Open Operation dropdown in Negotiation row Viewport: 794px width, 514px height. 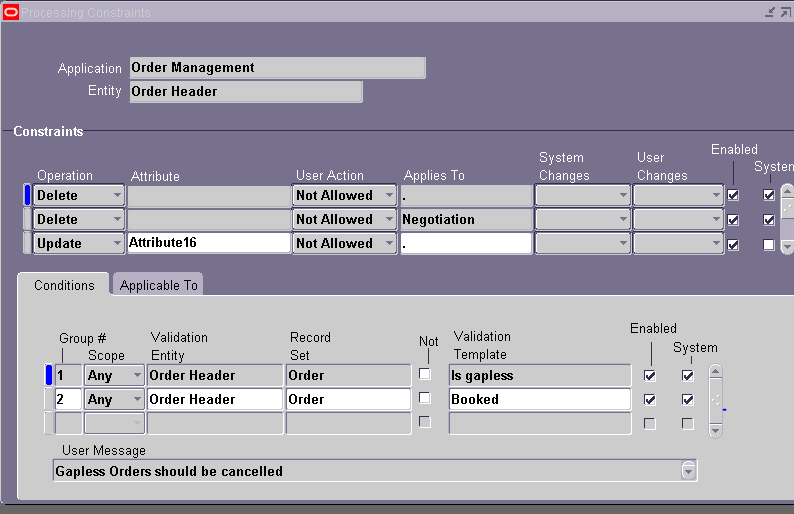point(78,219)
